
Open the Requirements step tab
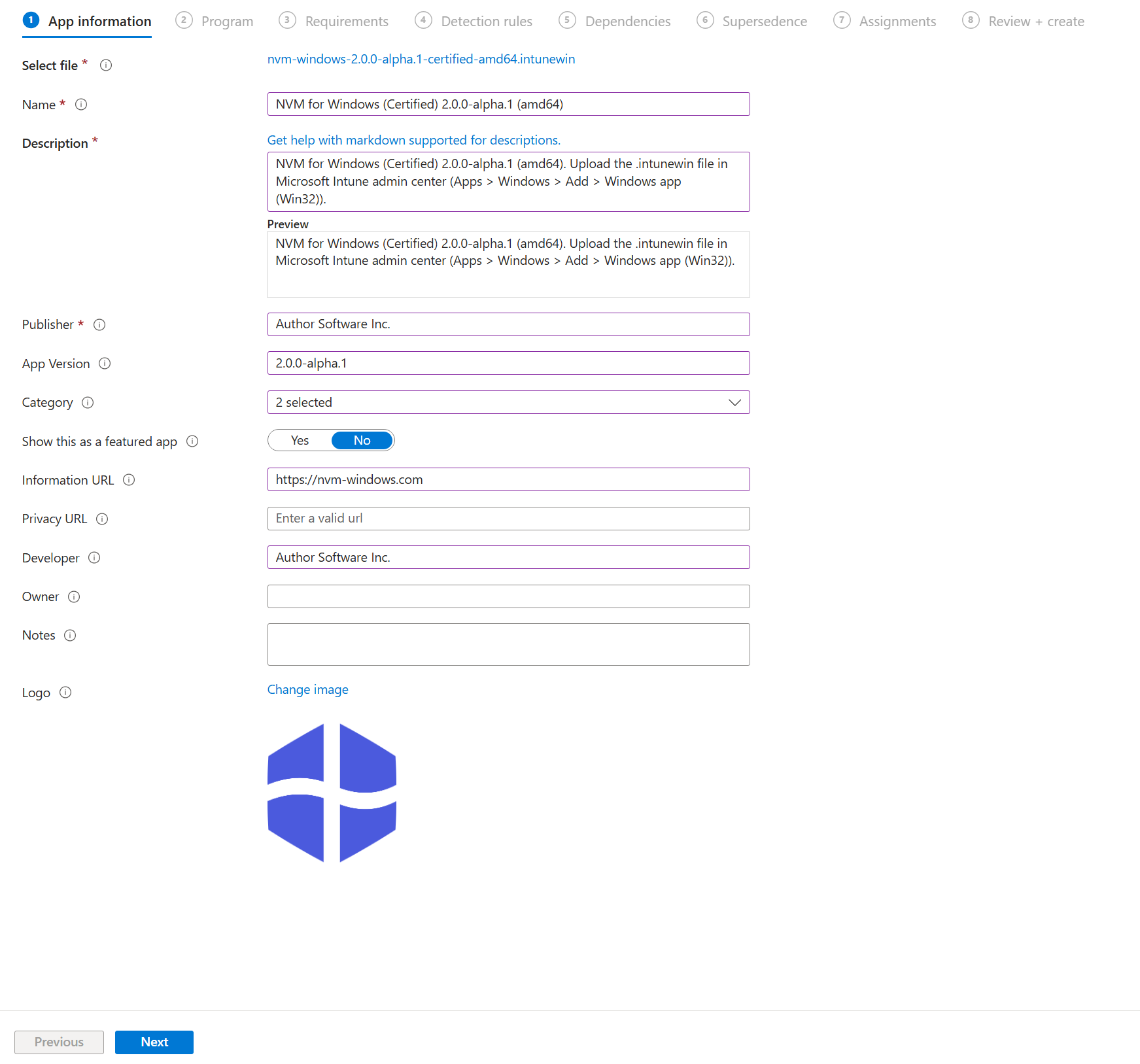(x=334, y=22)
